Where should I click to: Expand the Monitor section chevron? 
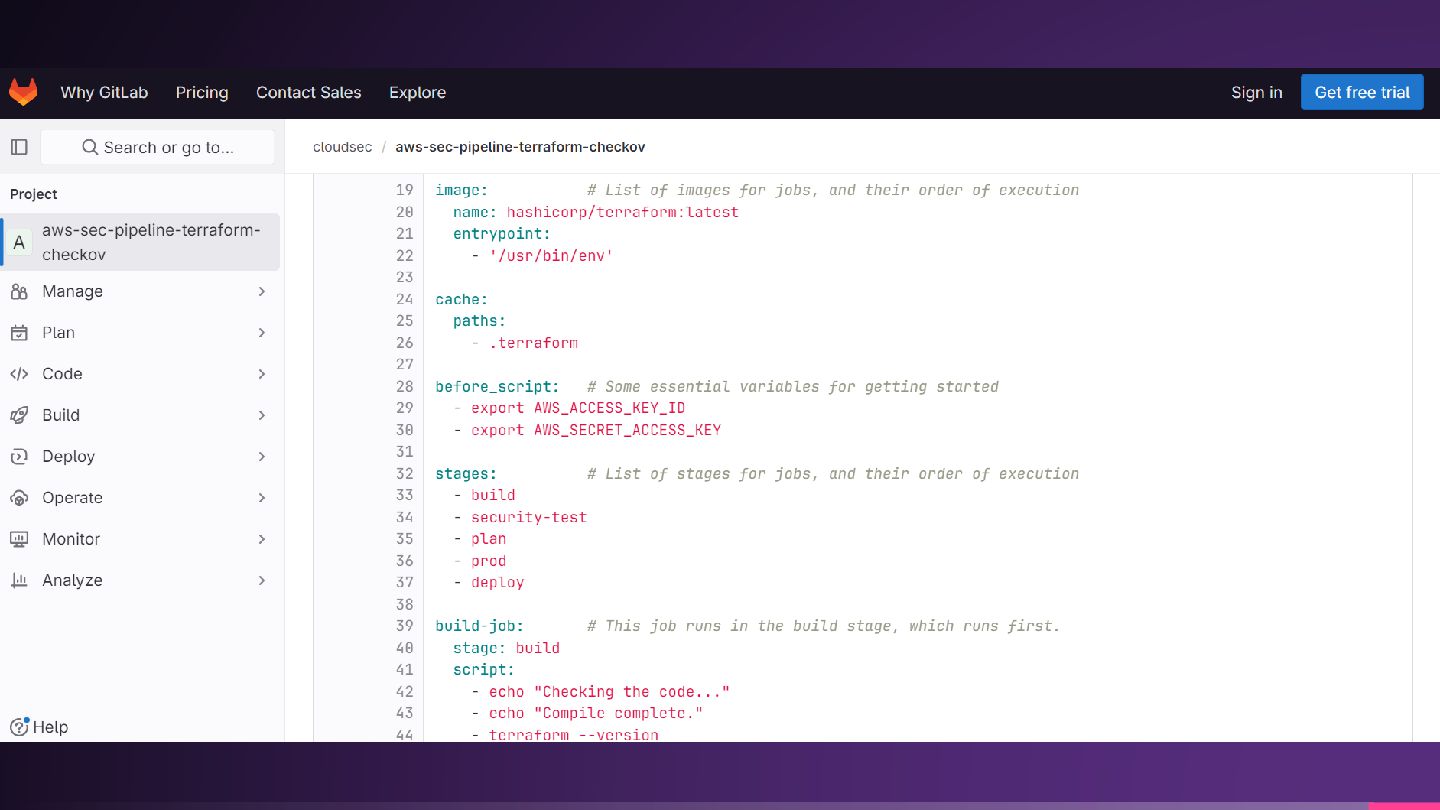pos(262,539)
